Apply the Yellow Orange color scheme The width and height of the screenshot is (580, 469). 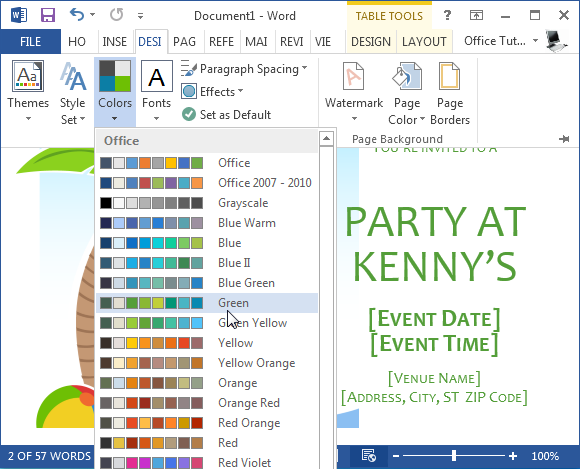(x=207, y=363)
